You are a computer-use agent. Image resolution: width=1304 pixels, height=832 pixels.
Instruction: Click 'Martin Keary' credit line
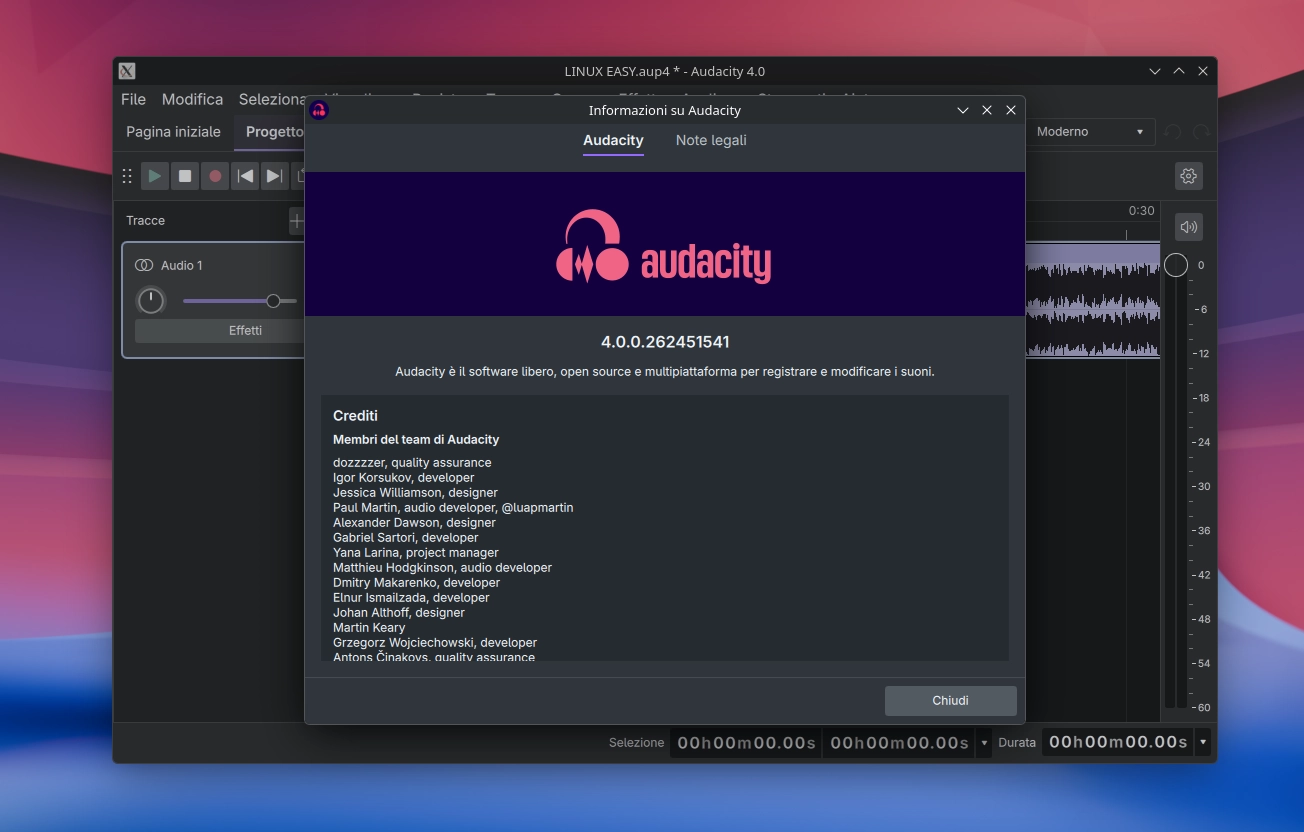(369, 628)
